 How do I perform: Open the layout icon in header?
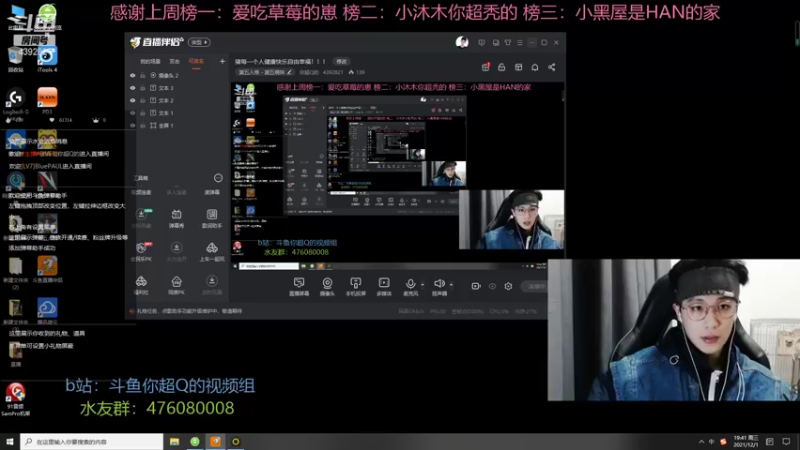click(x=518, y=67)
